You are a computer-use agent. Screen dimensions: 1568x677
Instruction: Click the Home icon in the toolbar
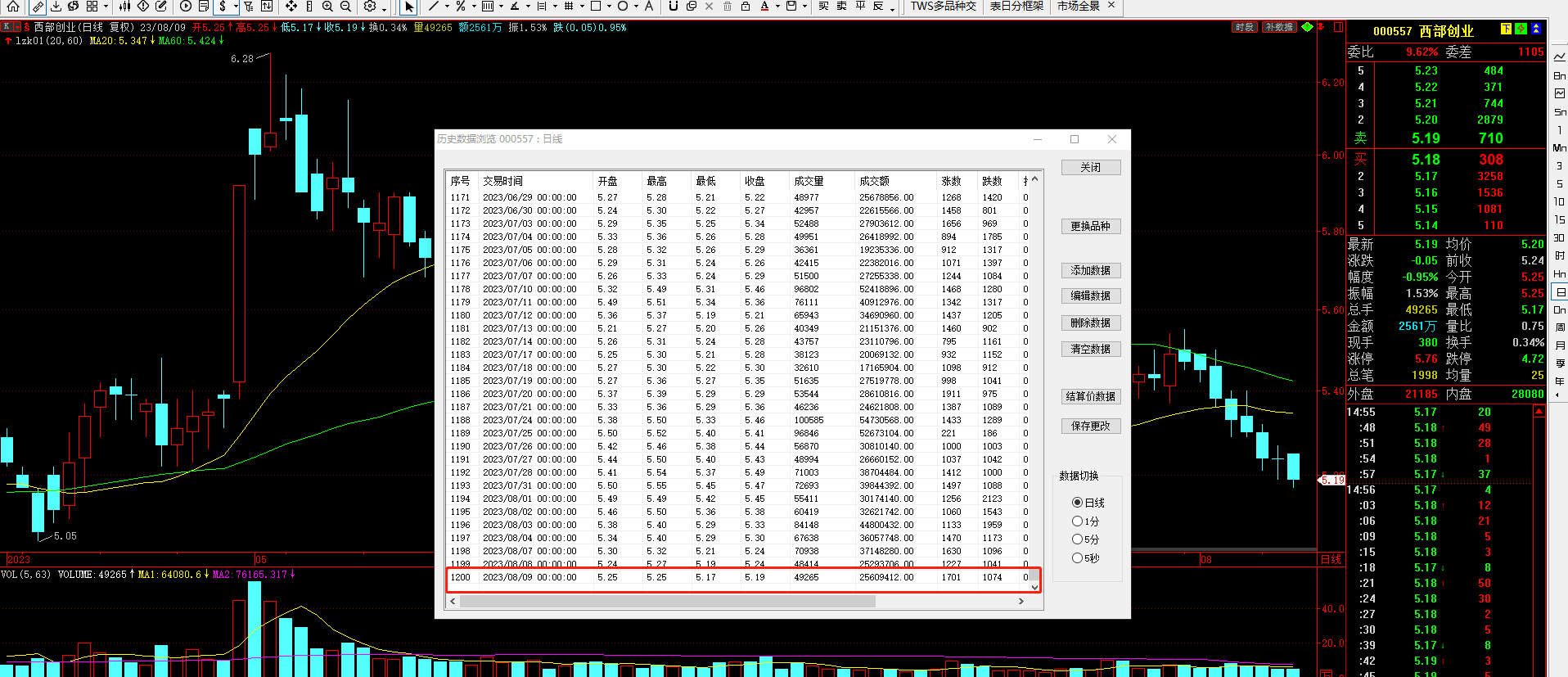[13, 7]
